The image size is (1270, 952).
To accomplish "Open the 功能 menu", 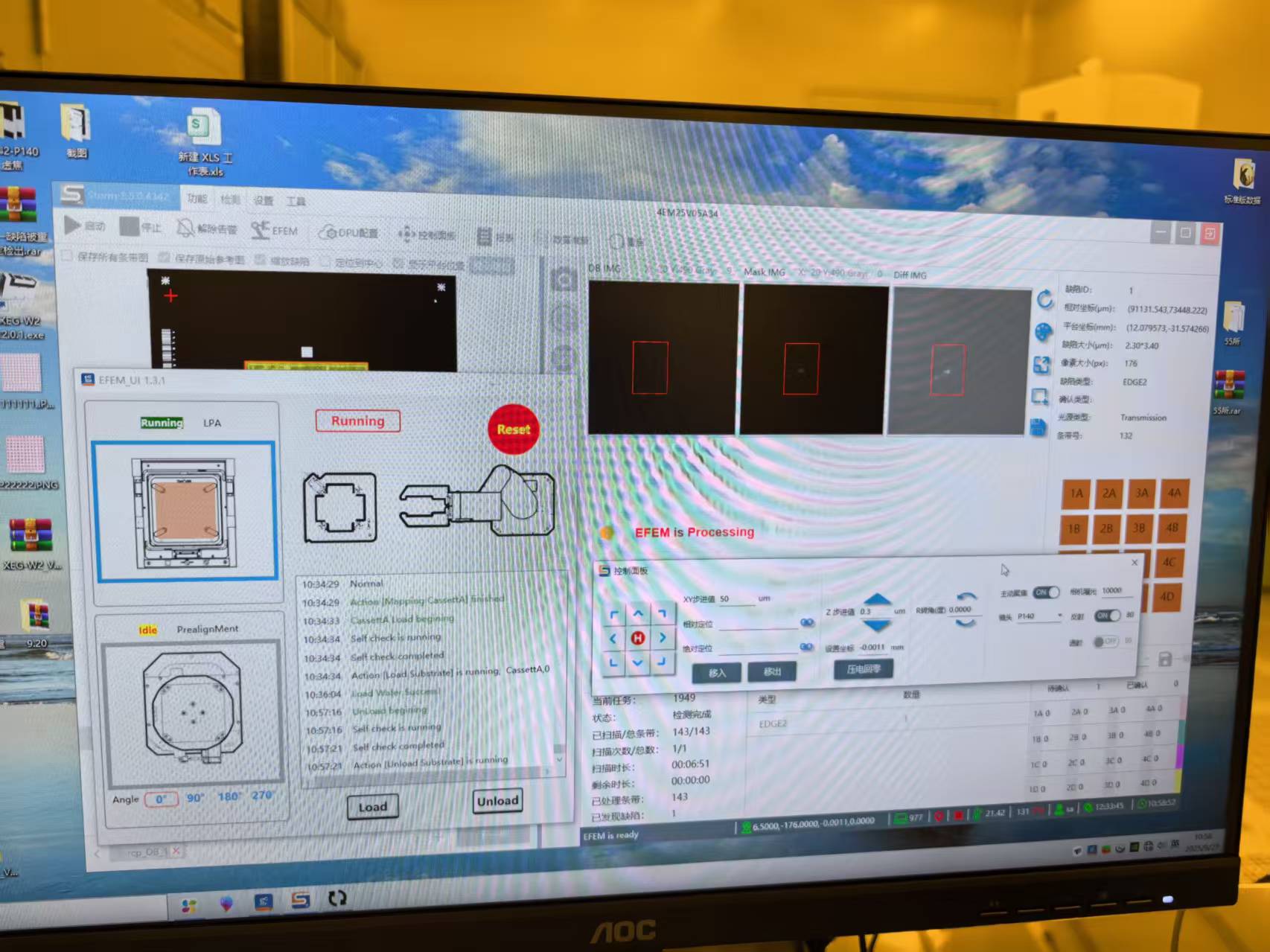I will point(197,199).
